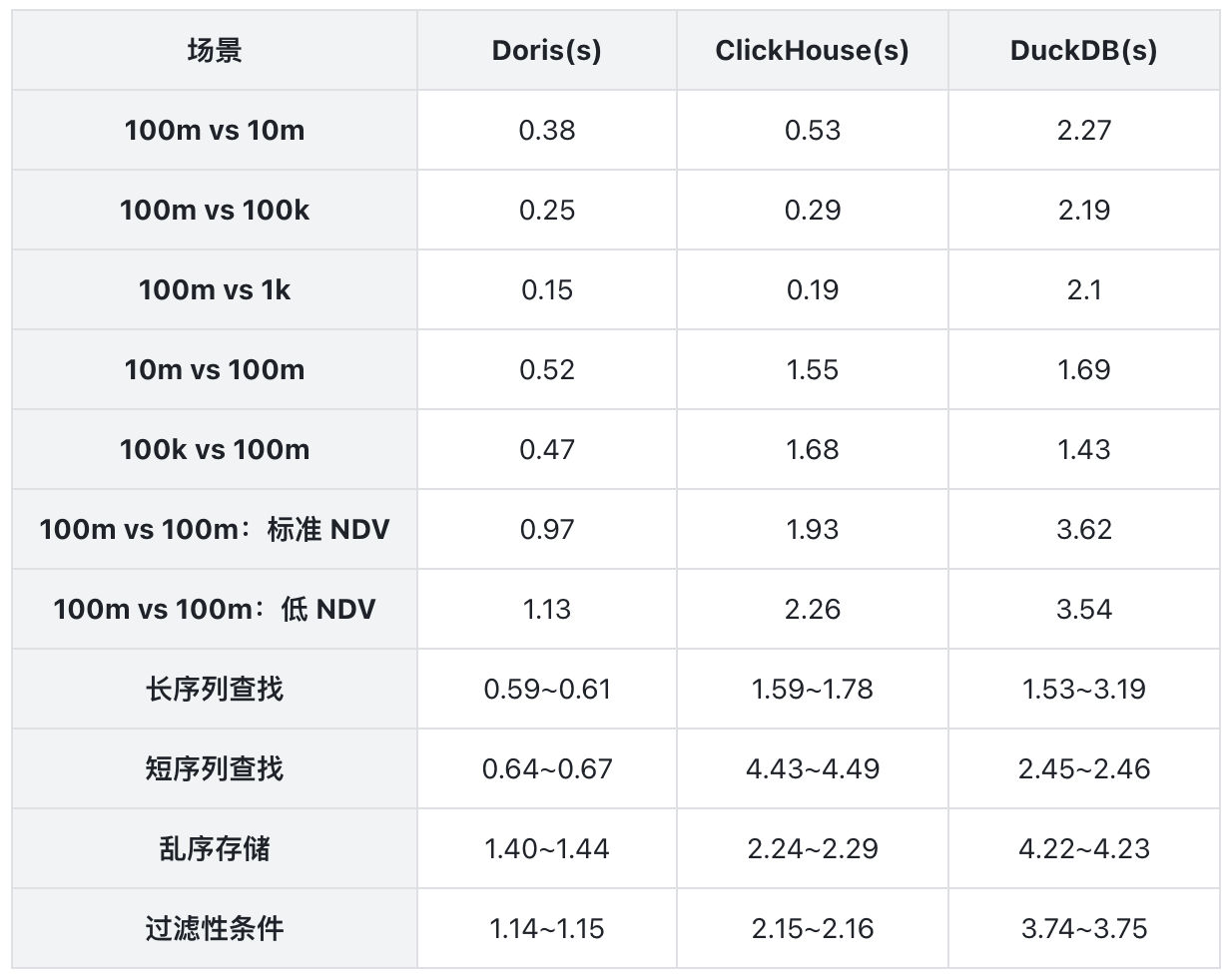Click the 100k vs 100m row label

215,449
